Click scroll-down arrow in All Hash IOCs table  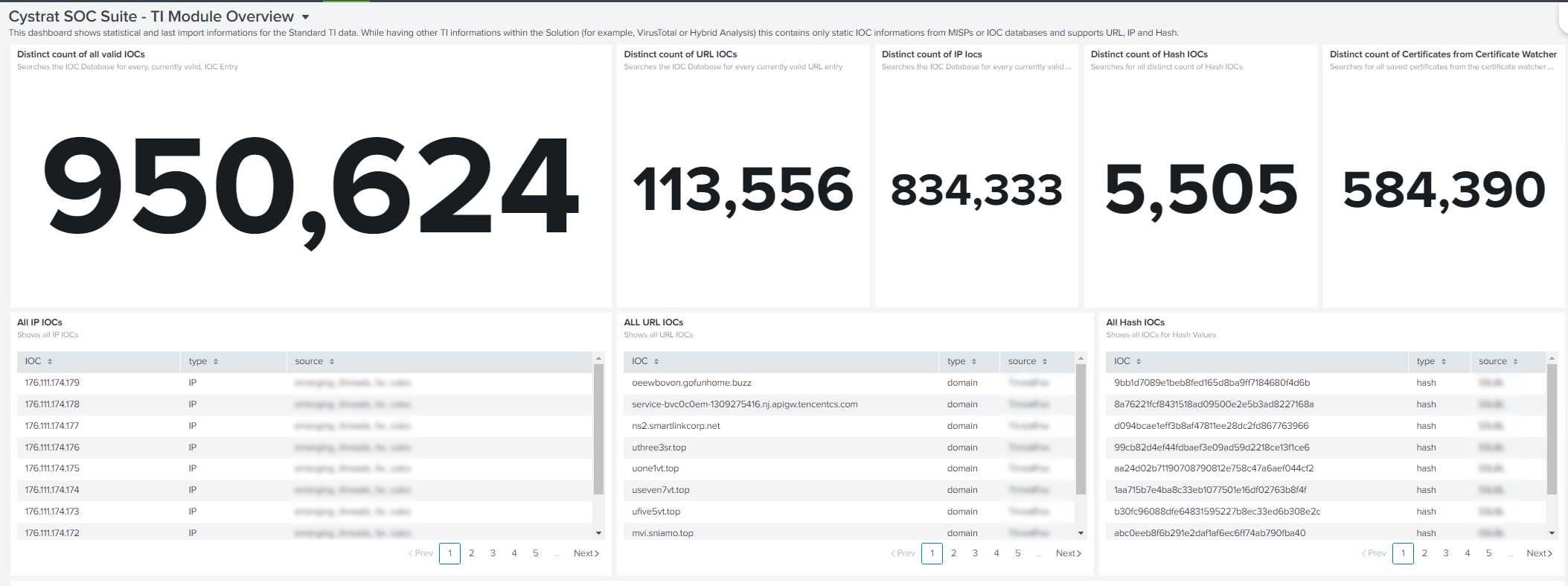tap(1552, 533)
